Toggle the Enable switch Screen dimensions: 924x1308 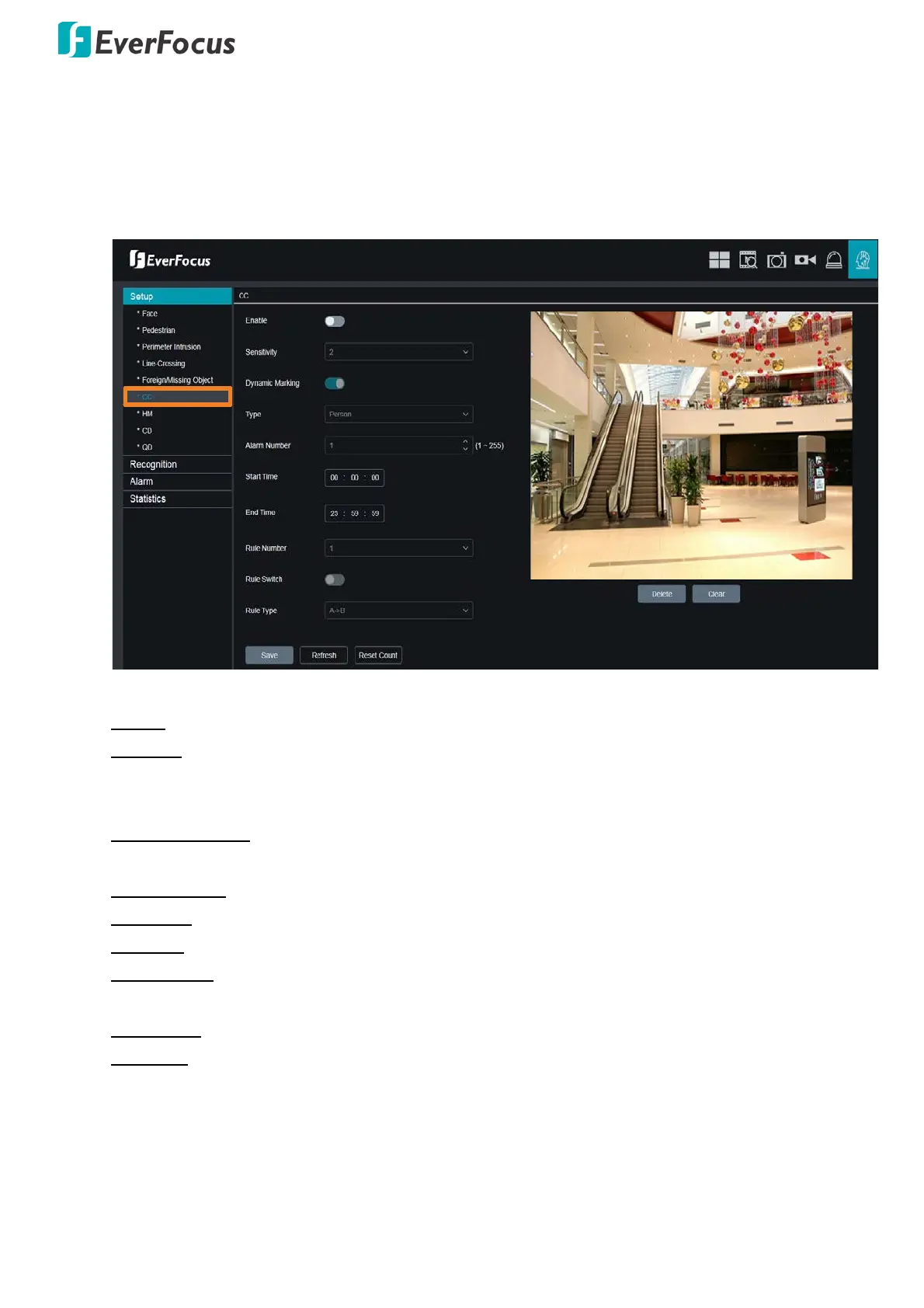coord(335,322)
